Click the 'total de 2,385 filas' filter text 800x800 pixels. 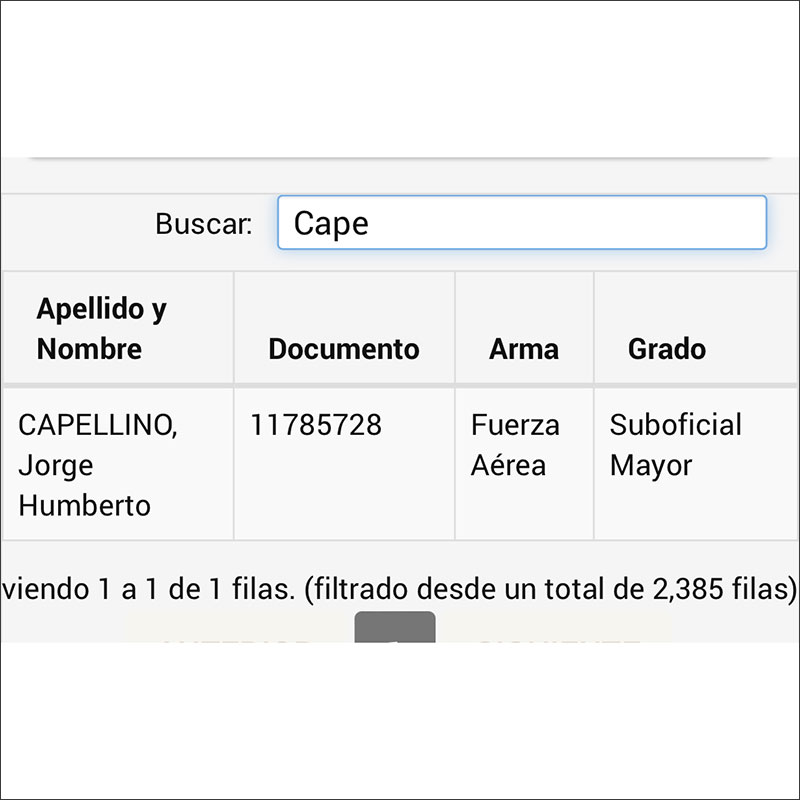click(x=690, y=590)
